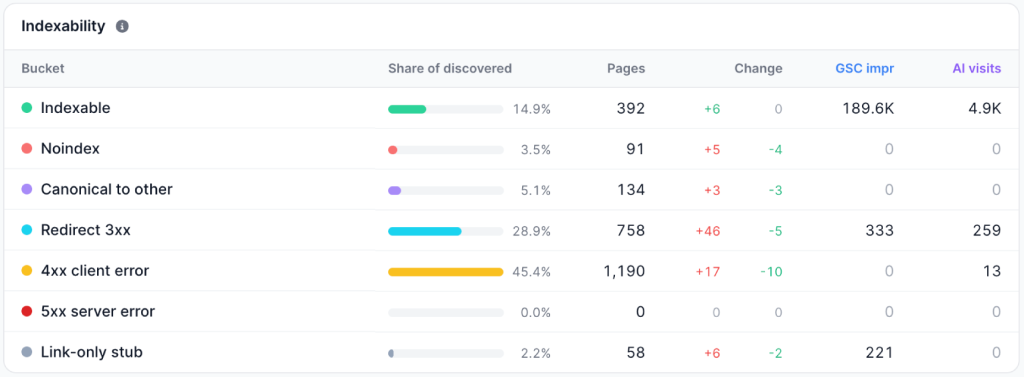Click the Change column header
Image resolution: width=1024 pixels, height=377 pixels.
click(758, 69)
